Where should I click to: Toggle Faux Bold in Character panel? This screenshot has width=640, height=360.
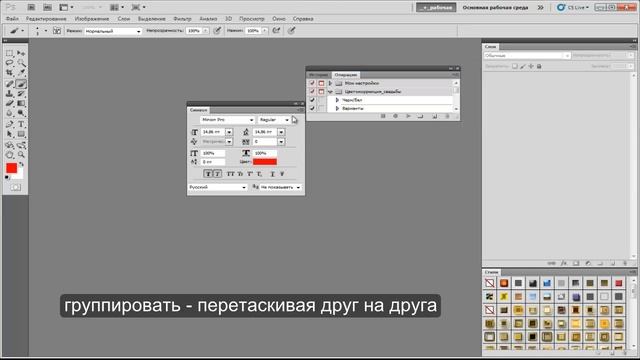tap(208, 174)
